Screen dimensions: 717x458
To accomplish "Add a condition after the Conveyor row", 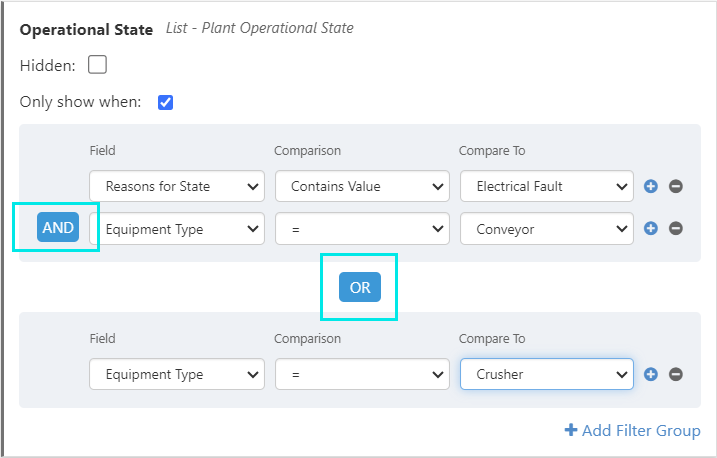I will (x=650, y=228).
